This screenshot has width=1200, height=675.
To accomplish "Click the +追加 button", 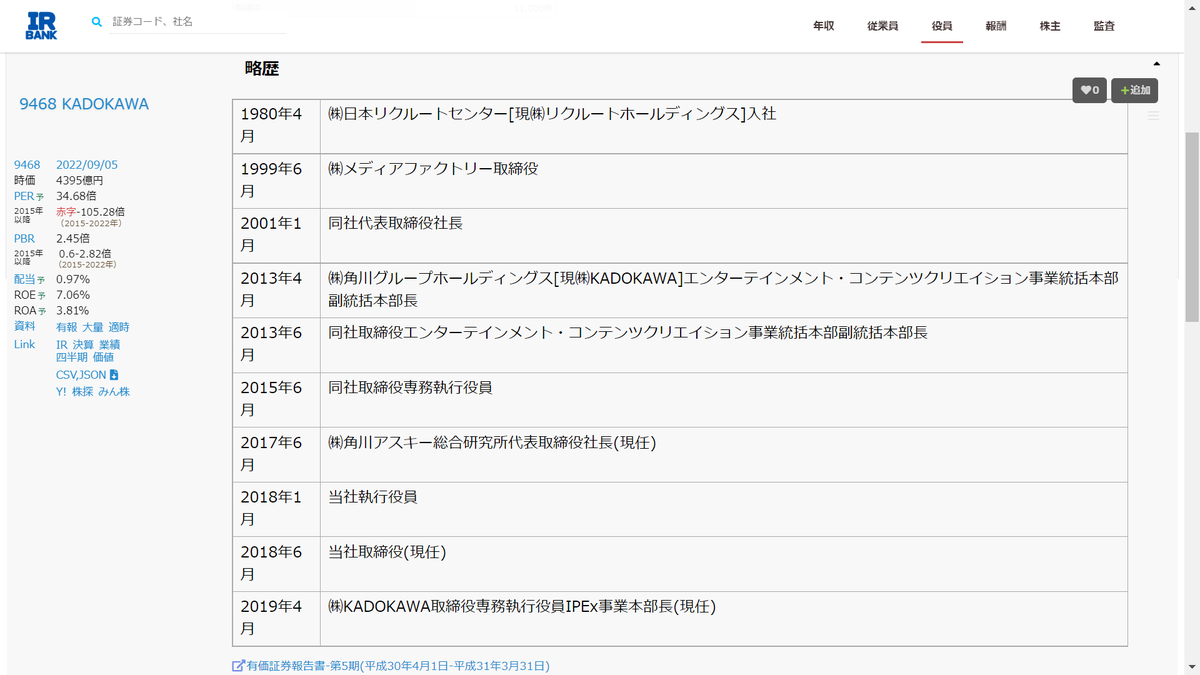I will (1135, 90).
